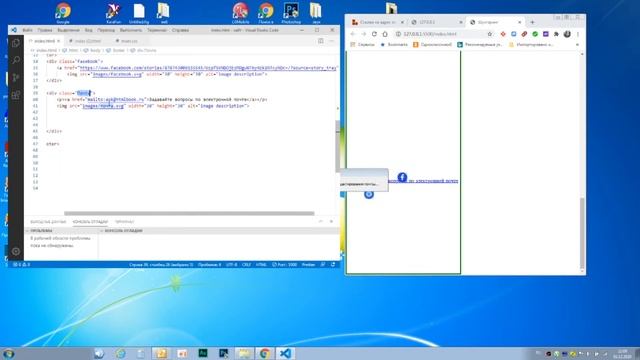Click the vertical scrollbar in Chrome page
This screenshot has width=640, height=360.
[582, 233]
